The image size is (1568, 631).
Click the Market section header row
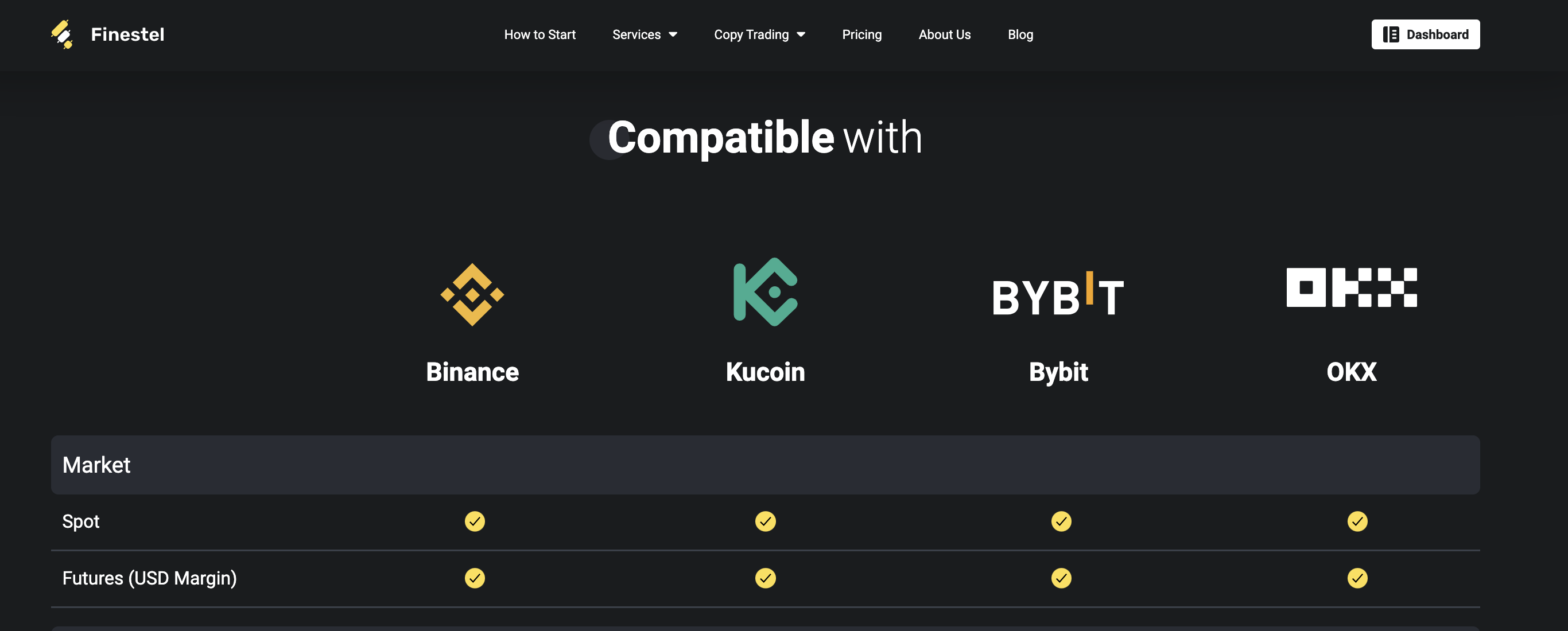point(765,465)
